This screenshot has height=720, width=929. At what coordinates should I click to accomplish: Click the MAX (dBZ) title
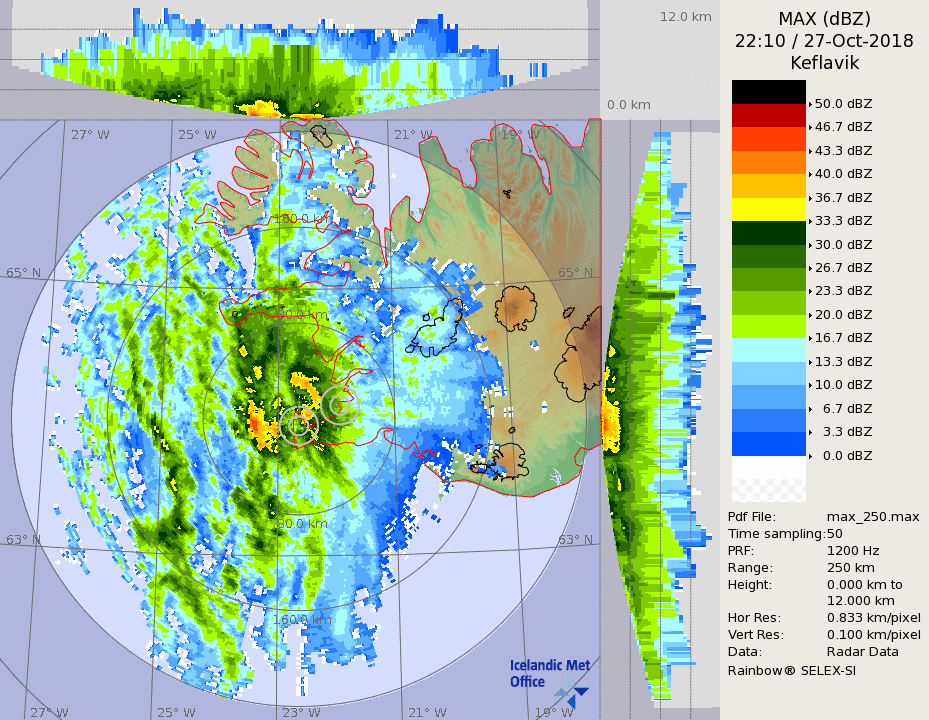(x=824, y=19)
